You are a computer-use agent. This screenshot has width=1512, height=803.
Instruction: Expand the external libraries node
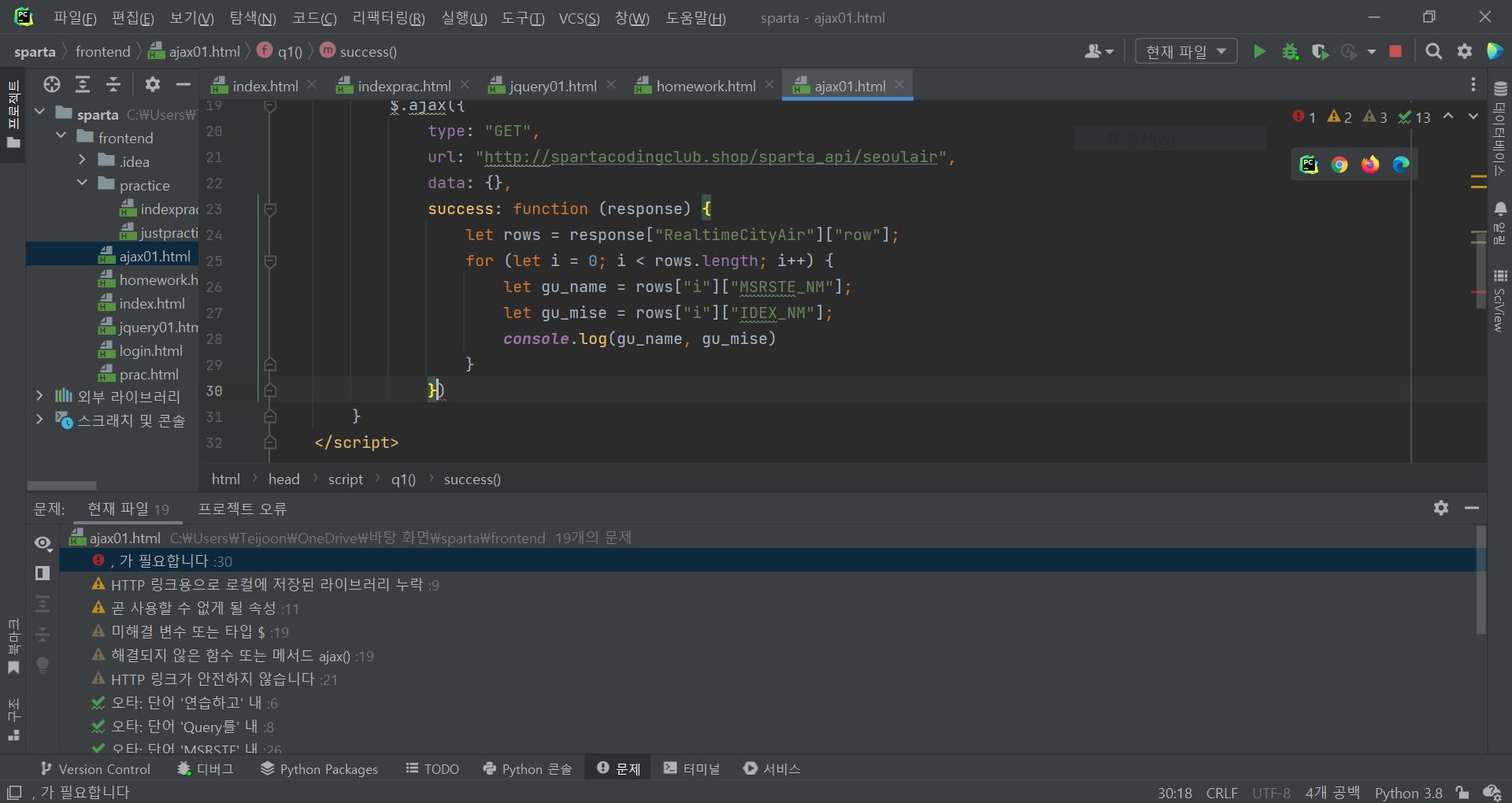[x=40, y=396]
